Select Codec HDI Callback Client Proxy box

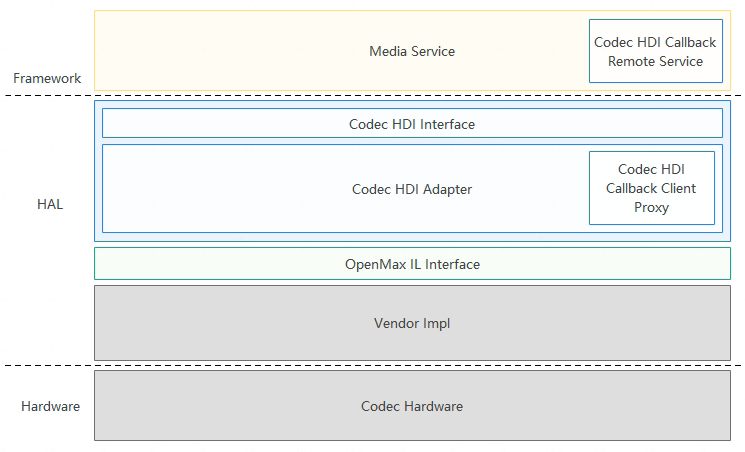(652, 188)
